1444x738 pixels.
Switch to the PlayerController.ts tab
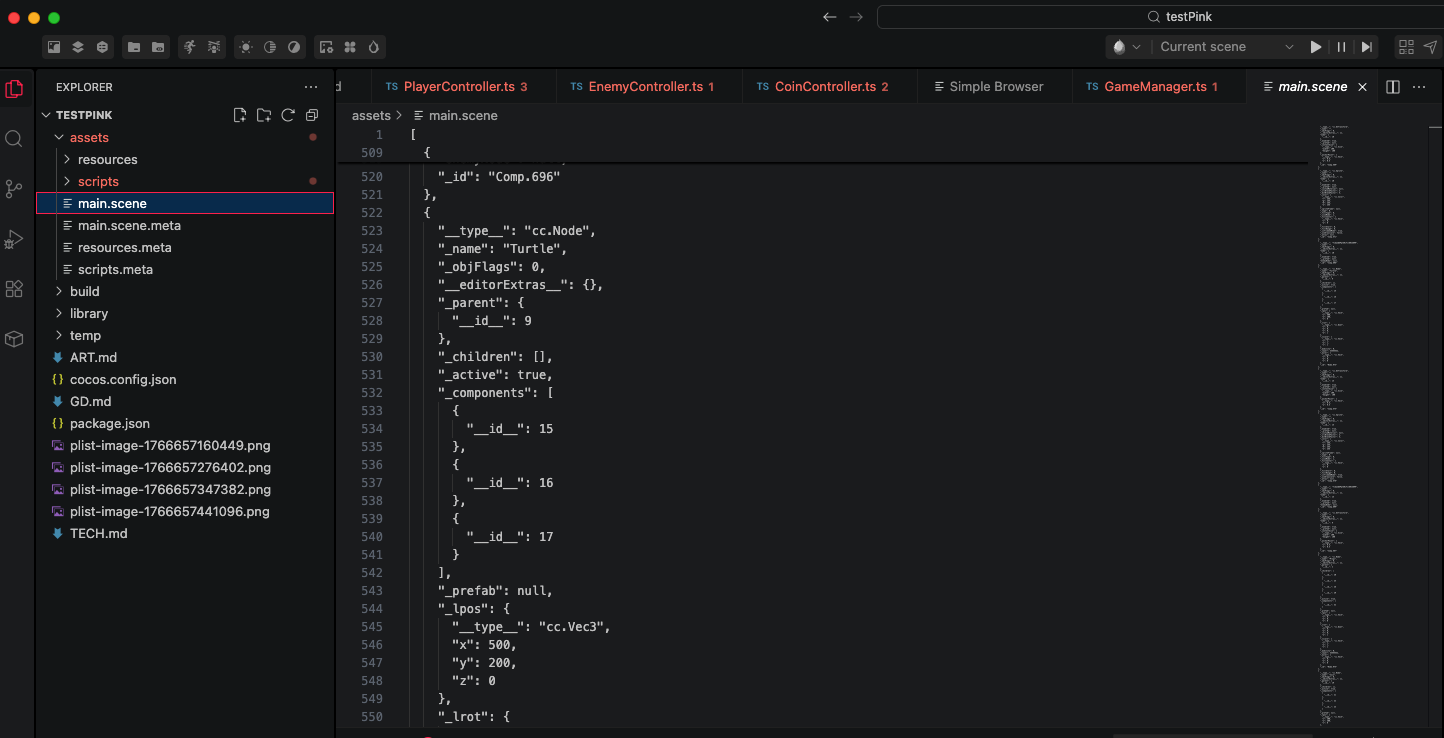[x=458, y=87]
